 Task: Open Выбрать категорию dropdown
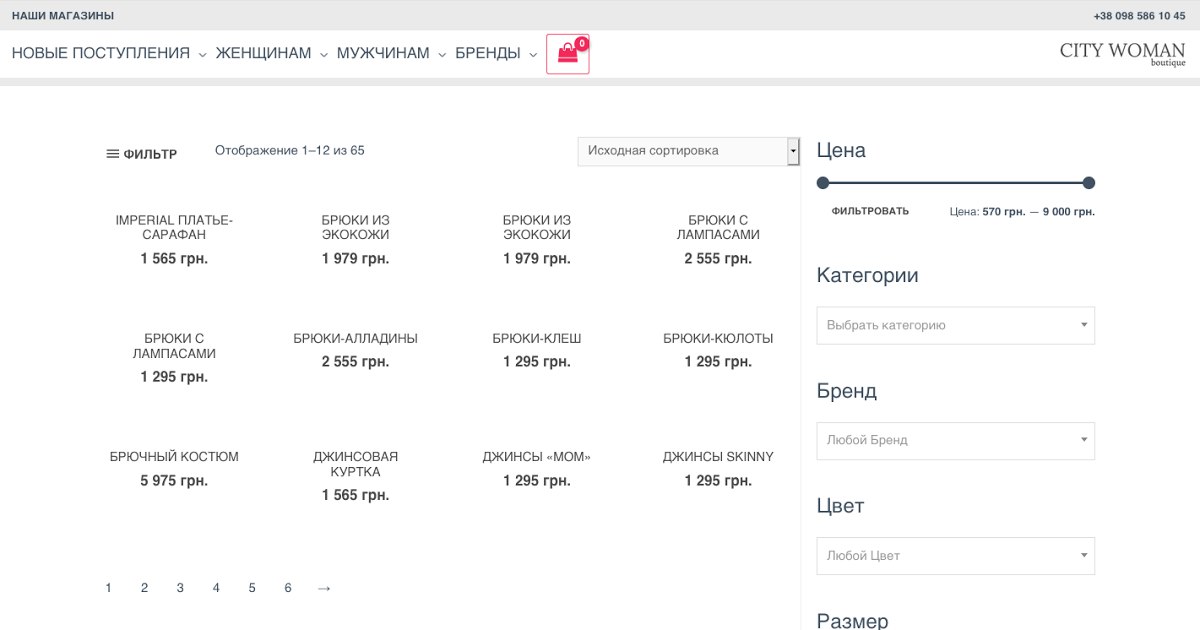(x=956, y=325)
